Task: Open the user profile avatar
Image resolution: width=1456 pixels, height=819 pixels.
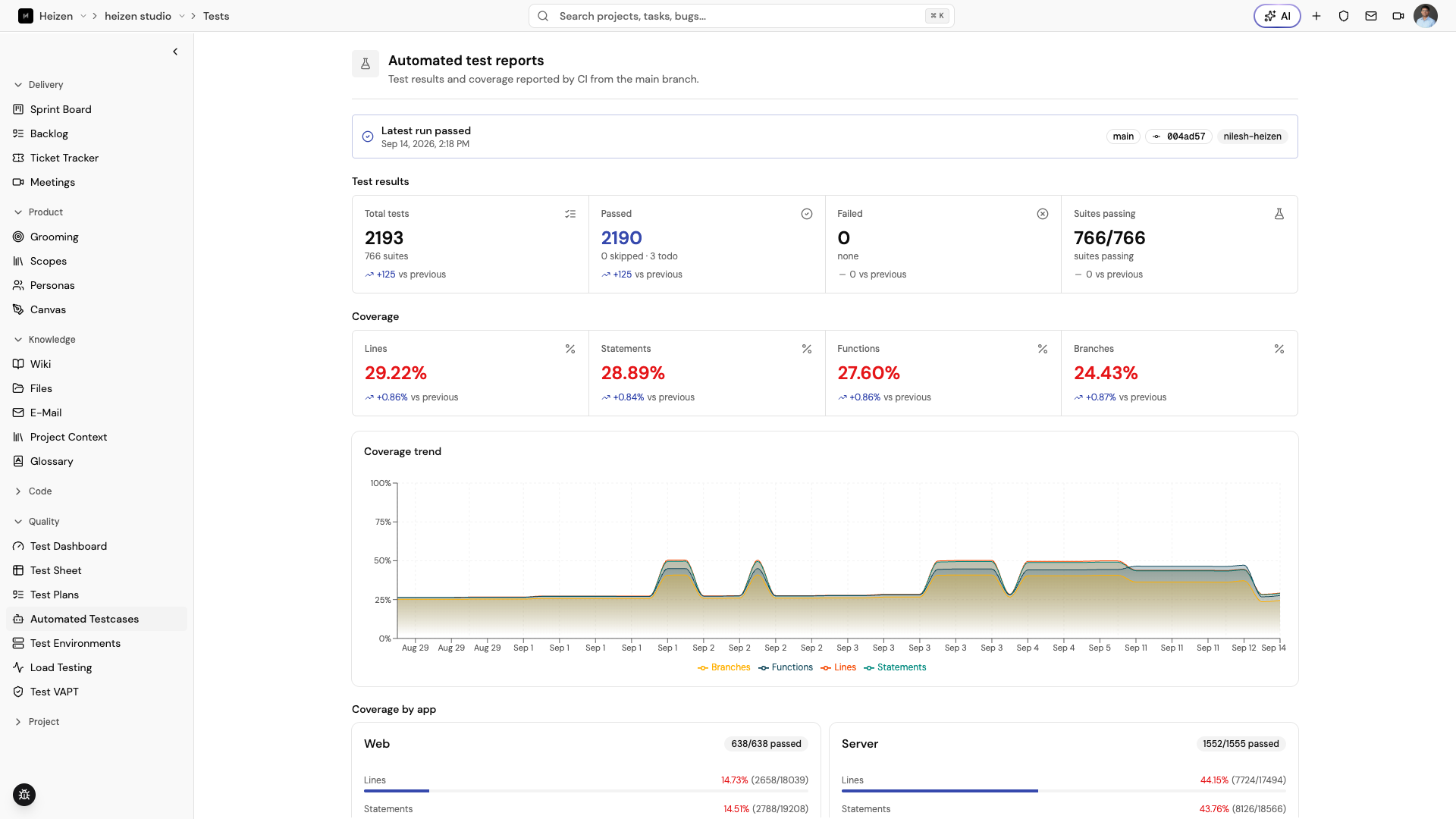Action: [x=1426, y=16]
